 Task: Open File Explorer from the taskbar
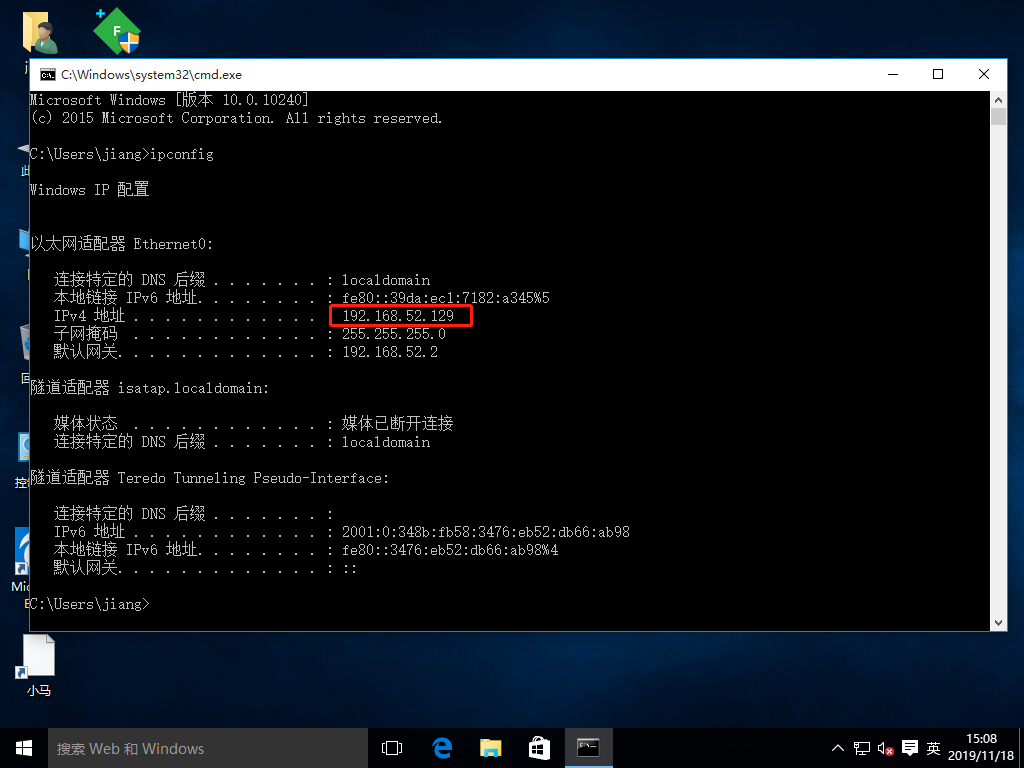(490, 748)
